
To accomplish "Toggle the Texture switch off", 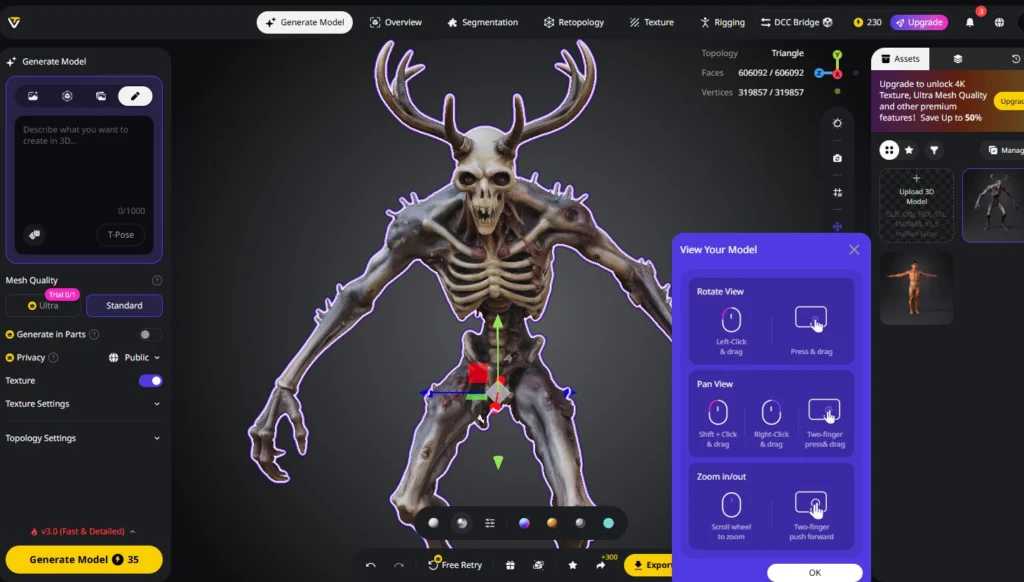I will (150, 381).
